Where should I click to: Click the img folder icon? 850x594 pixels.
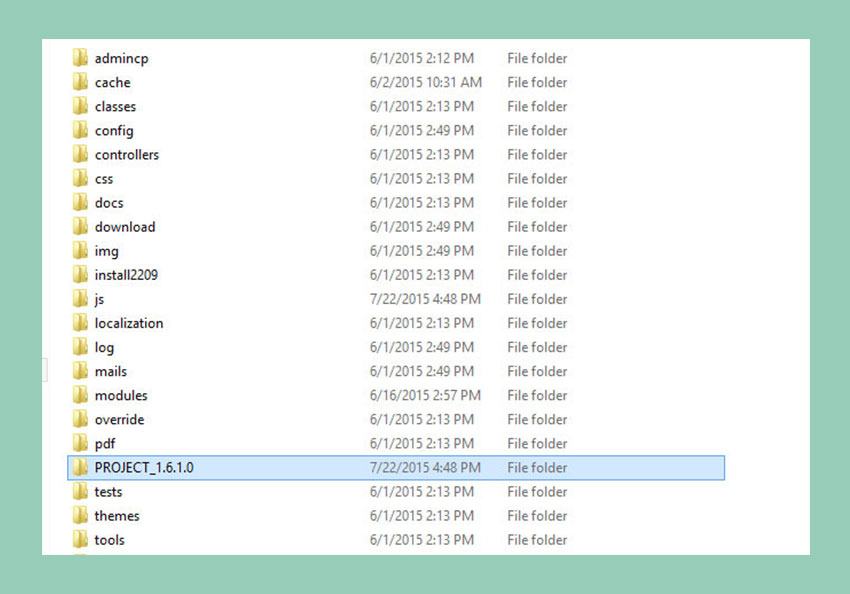tap(80, 251)
